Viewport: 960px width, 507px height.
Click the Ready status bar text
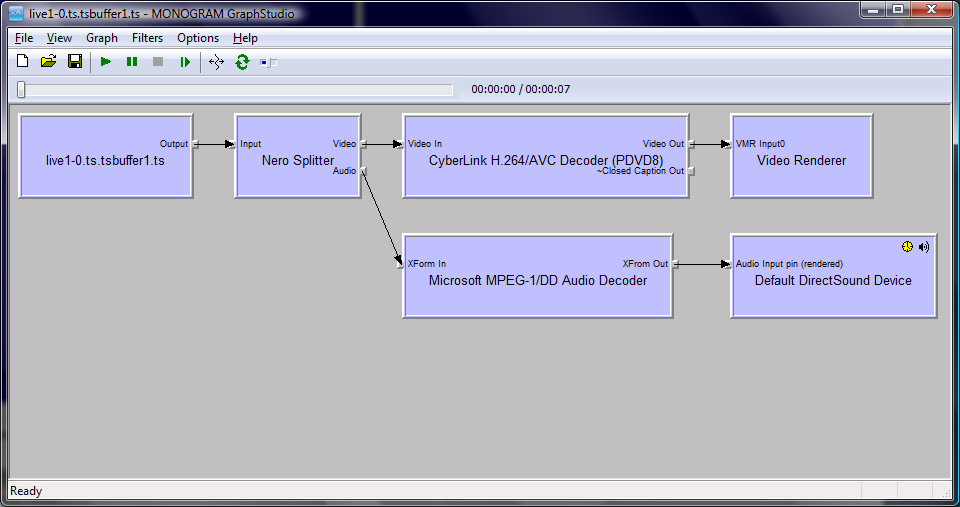pyautogui.click(x=26, y=491)
